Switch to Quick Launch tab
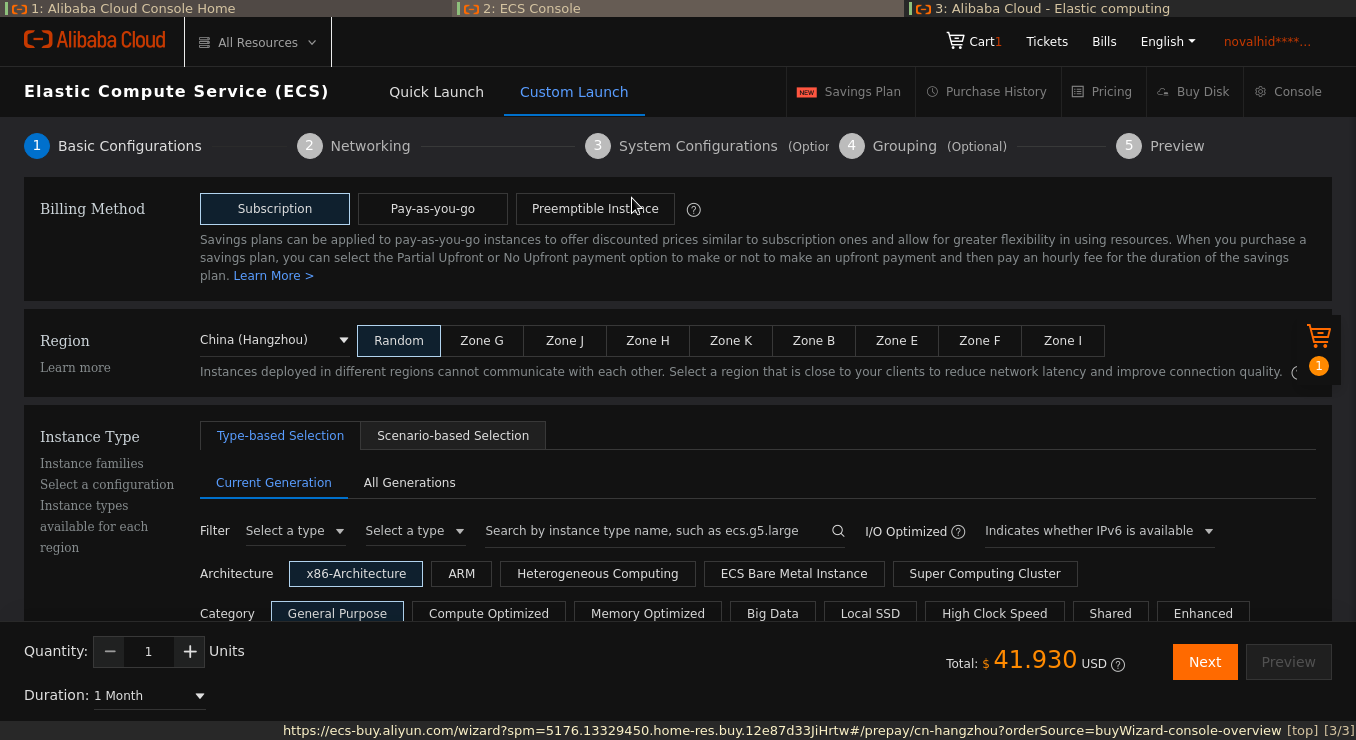The image size is (1356, 740). (436, 92)
